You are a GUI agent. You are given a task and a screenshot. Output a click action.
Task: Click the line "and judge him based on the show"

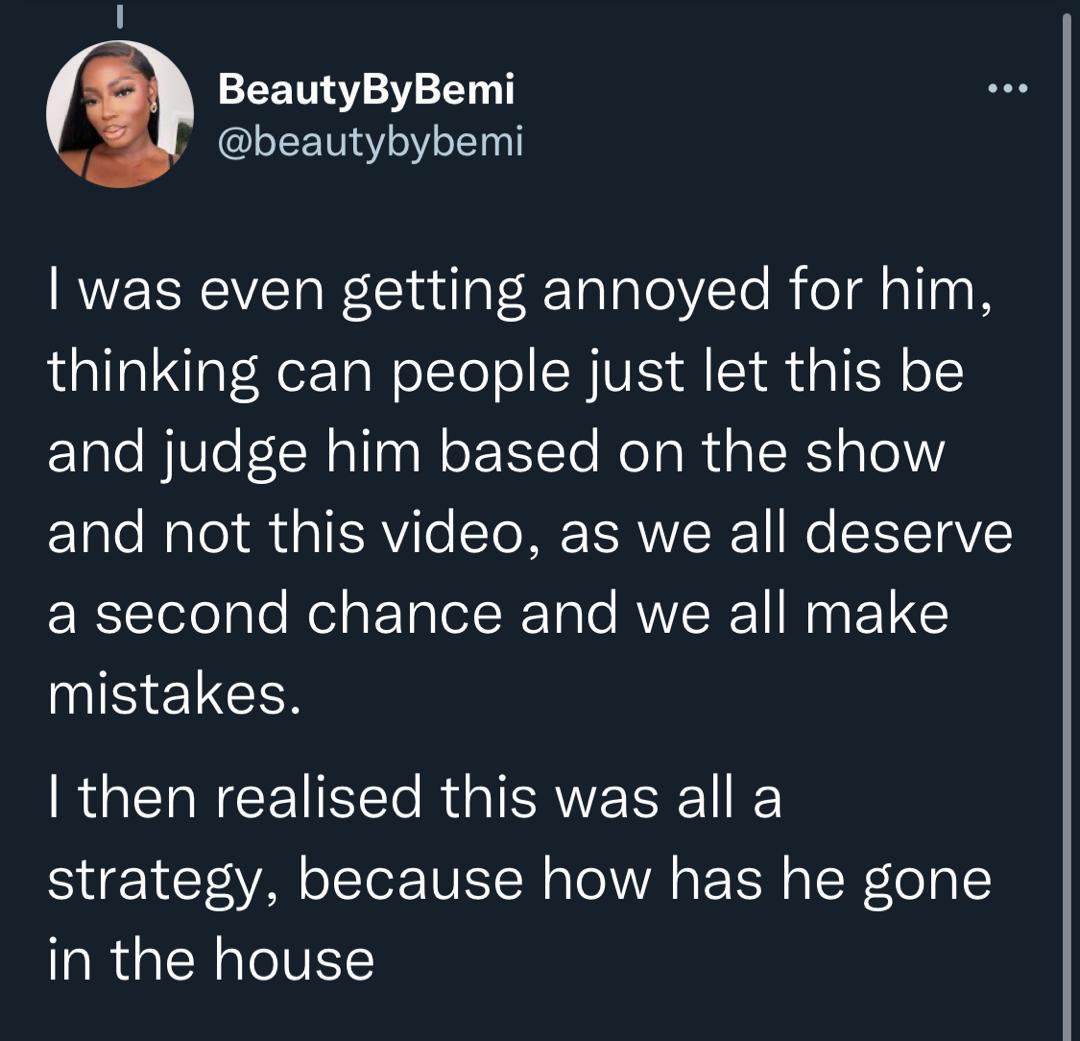[496, 453]
